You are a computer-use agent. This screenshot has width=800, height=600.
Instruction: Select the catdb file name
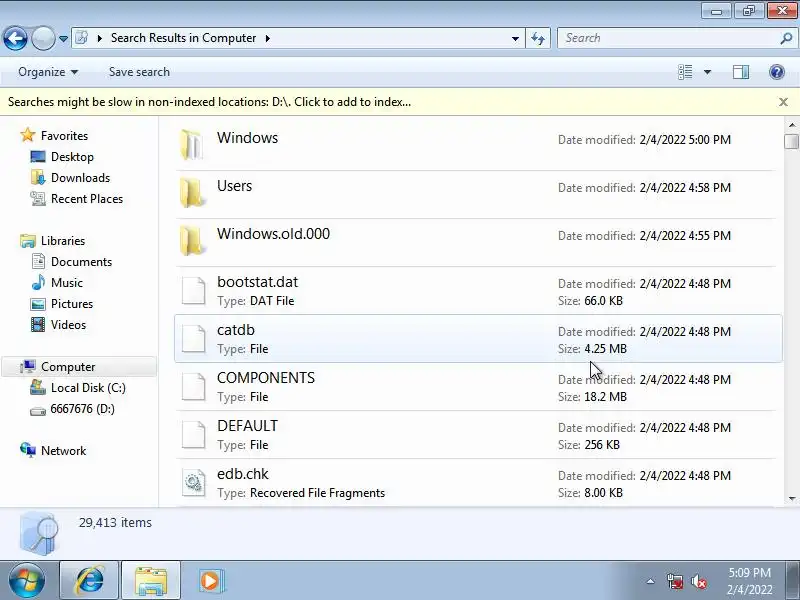(236, 330)
